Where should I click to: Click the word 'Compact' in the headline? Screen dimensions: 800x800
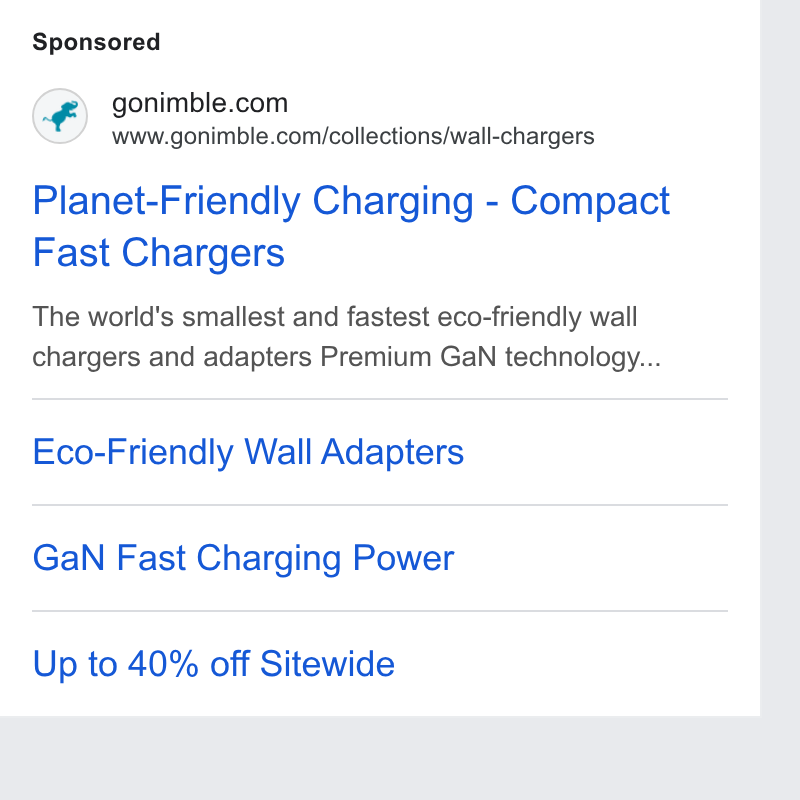pos(590,201)
